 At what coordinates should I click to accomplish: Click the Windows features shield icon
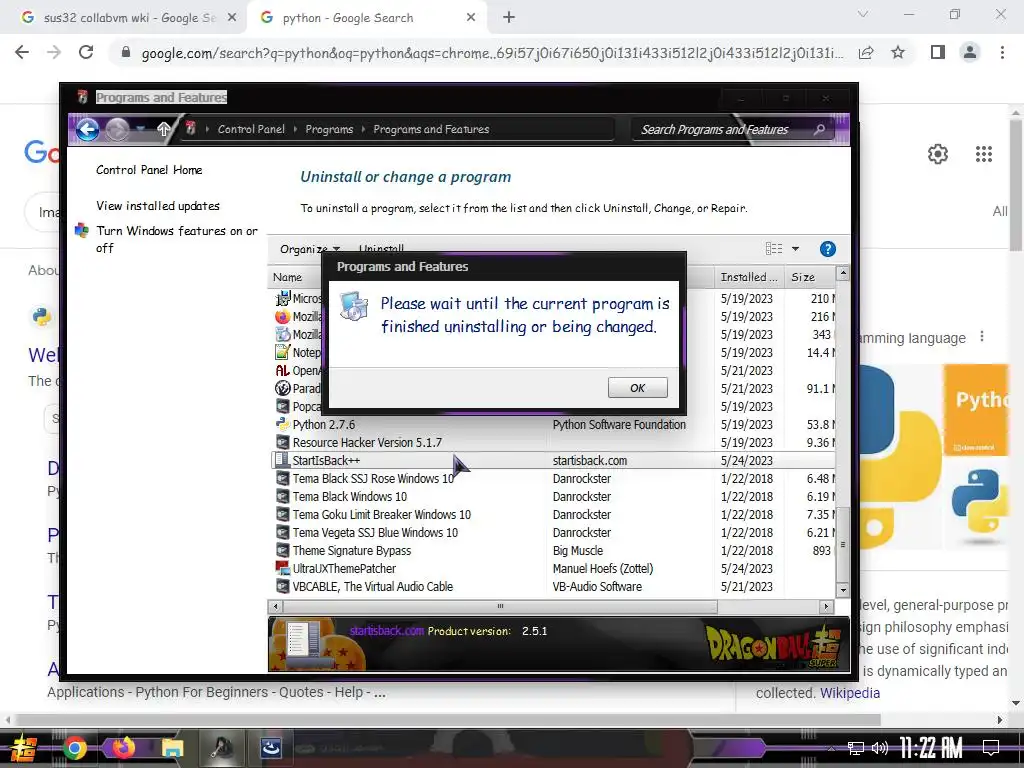point(82,231)
